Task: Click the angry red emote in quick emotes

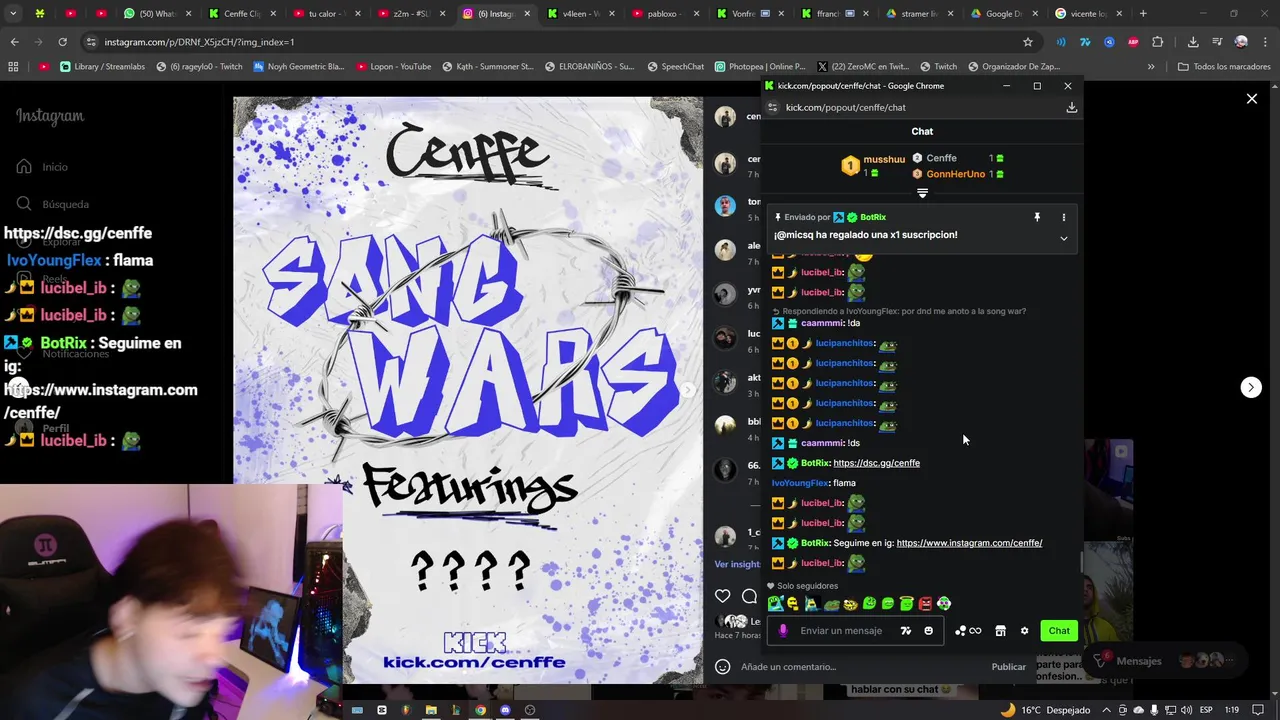Action: click(x=925, y=604)
